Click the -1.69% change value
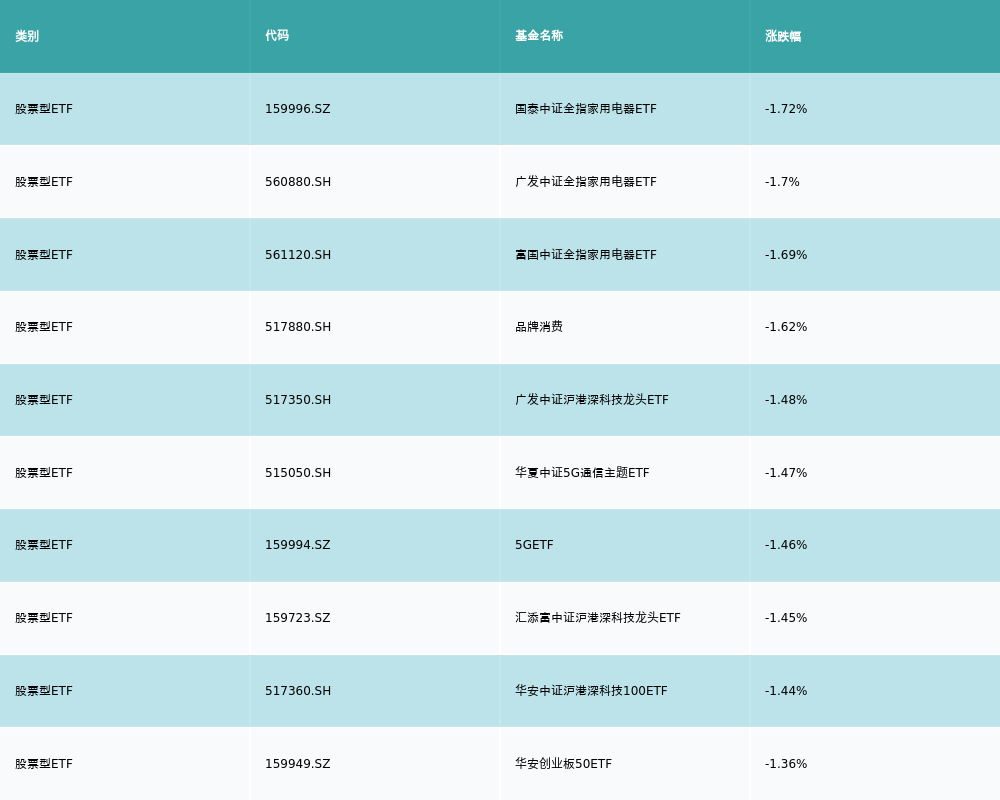This screenshot has height=800, width=1000. [x=786, y=255]
